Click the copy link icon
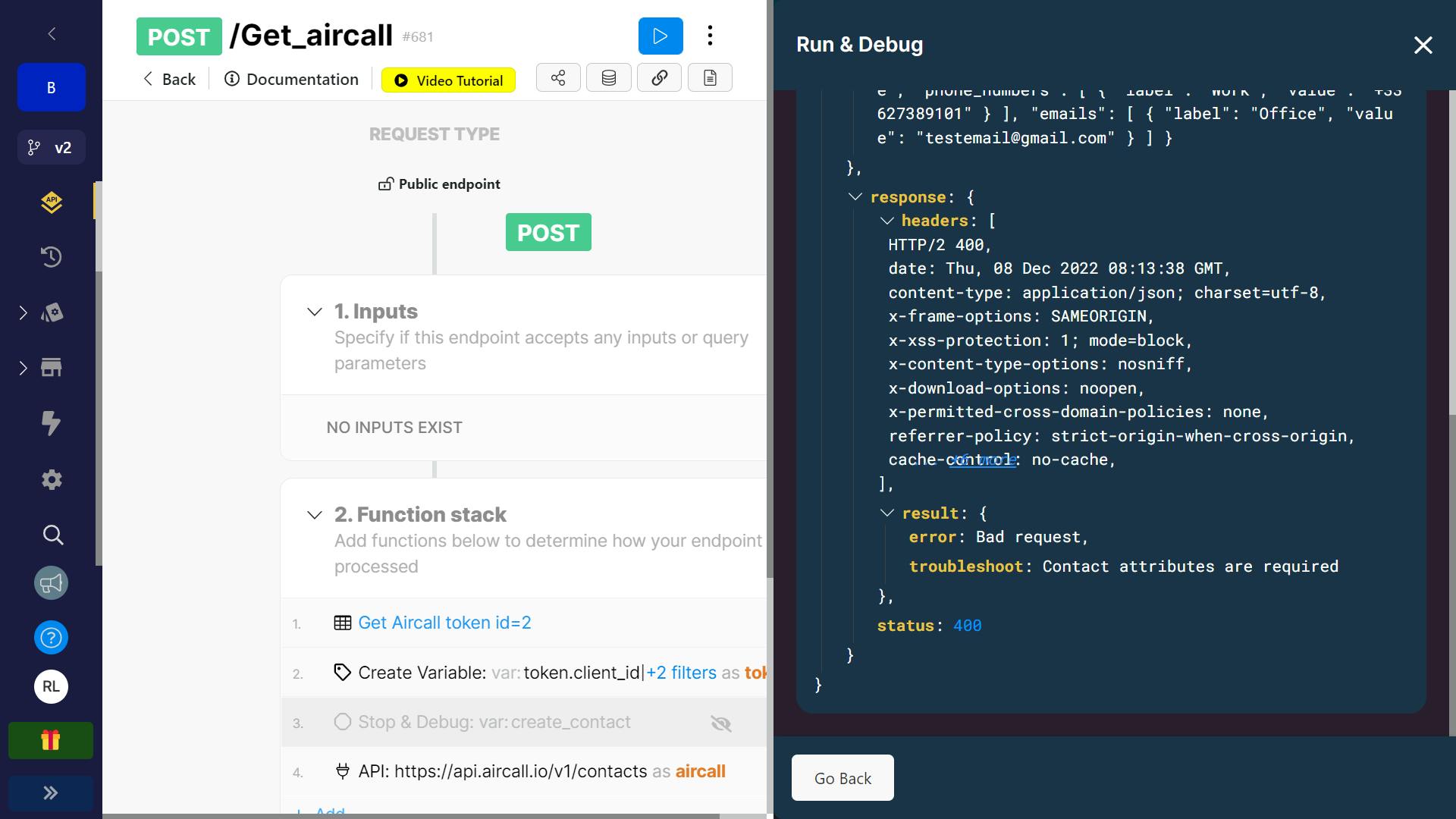1456x819 pixels. click(x=659, y=78)
